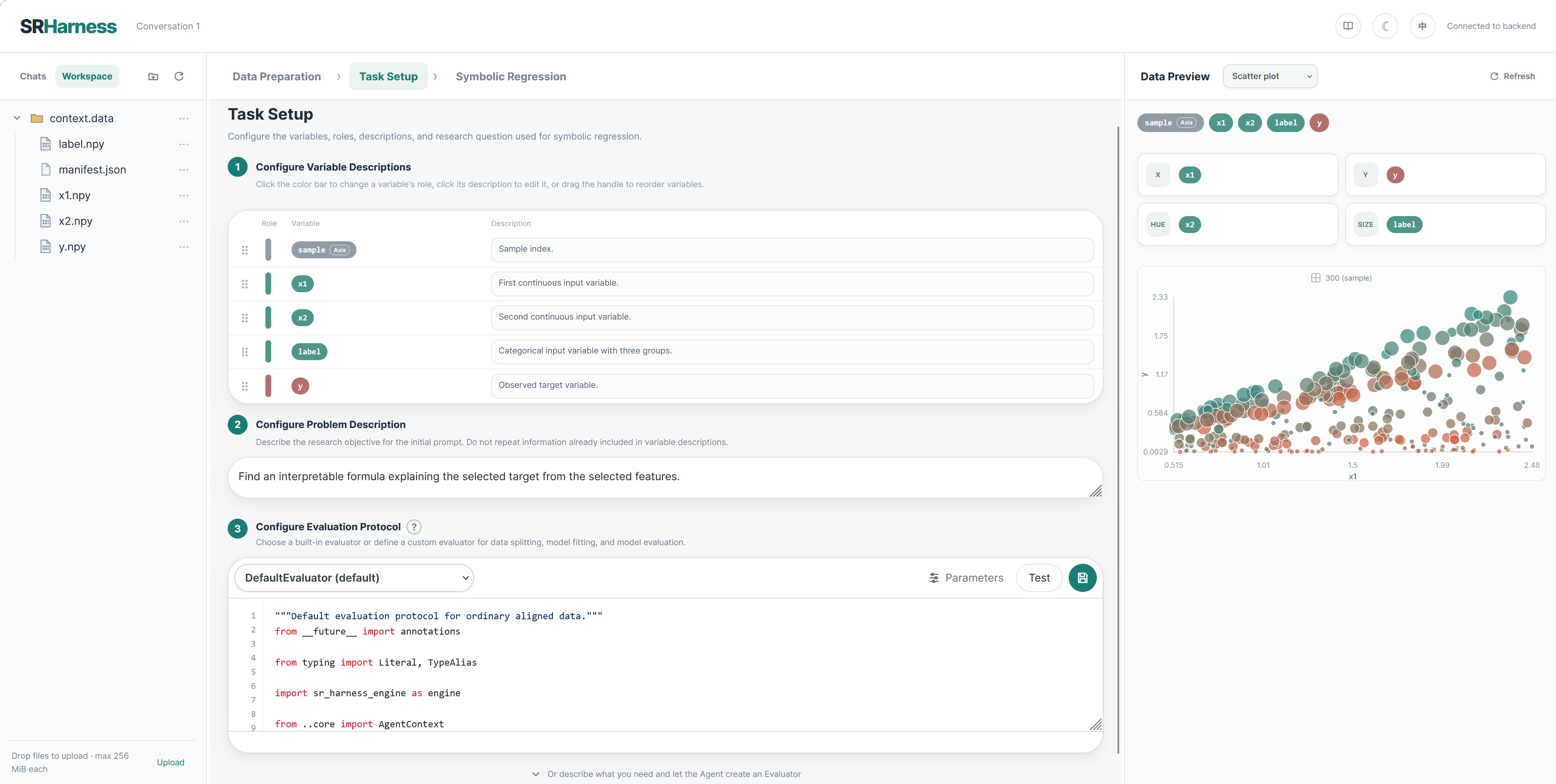This screenshot has height=784, width=1556.
Task: Click the drag handle for x1 row
Action: pyautogui.click(x=245, y=284)
